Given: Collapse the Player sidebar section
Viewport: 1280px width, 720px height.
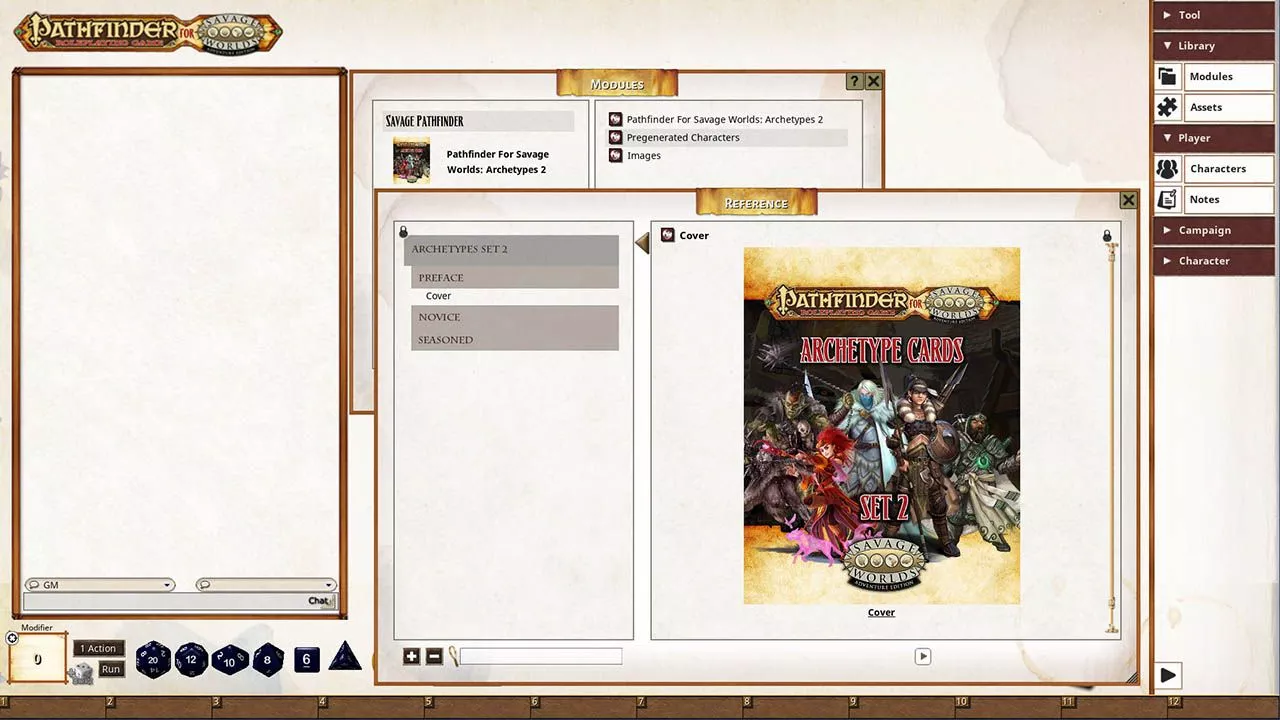Looking at the screenshot, I should [1213, 138].
